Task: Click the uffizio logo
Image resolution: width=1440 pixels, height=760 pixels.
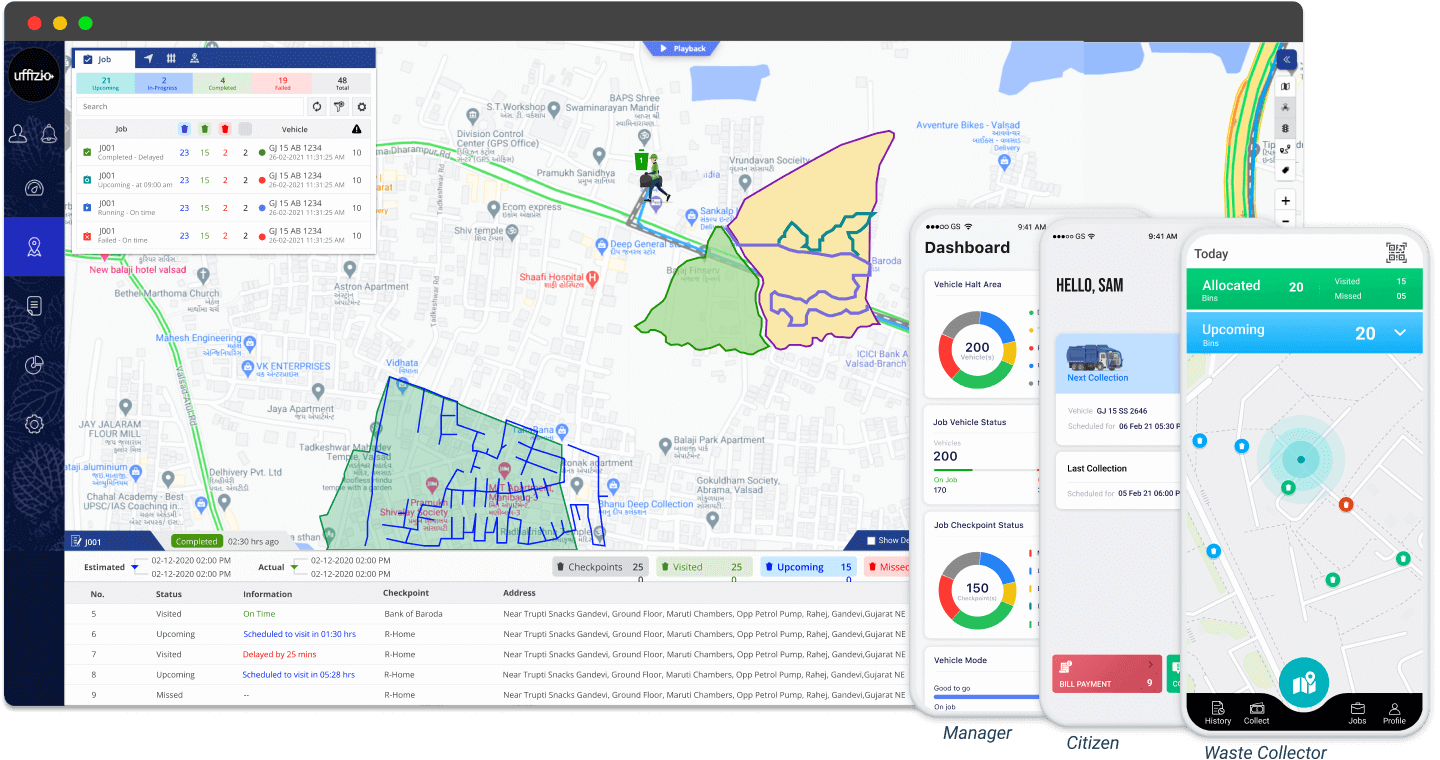Action: (x=34, y=74)
